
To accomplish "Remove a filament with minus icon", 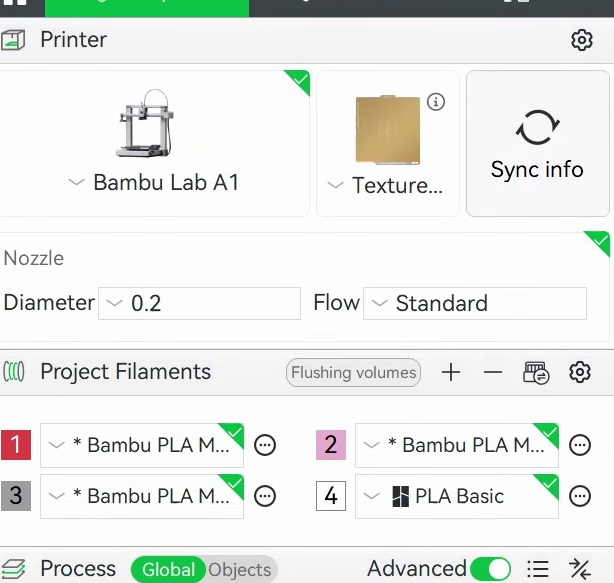I will click(493, 372).
